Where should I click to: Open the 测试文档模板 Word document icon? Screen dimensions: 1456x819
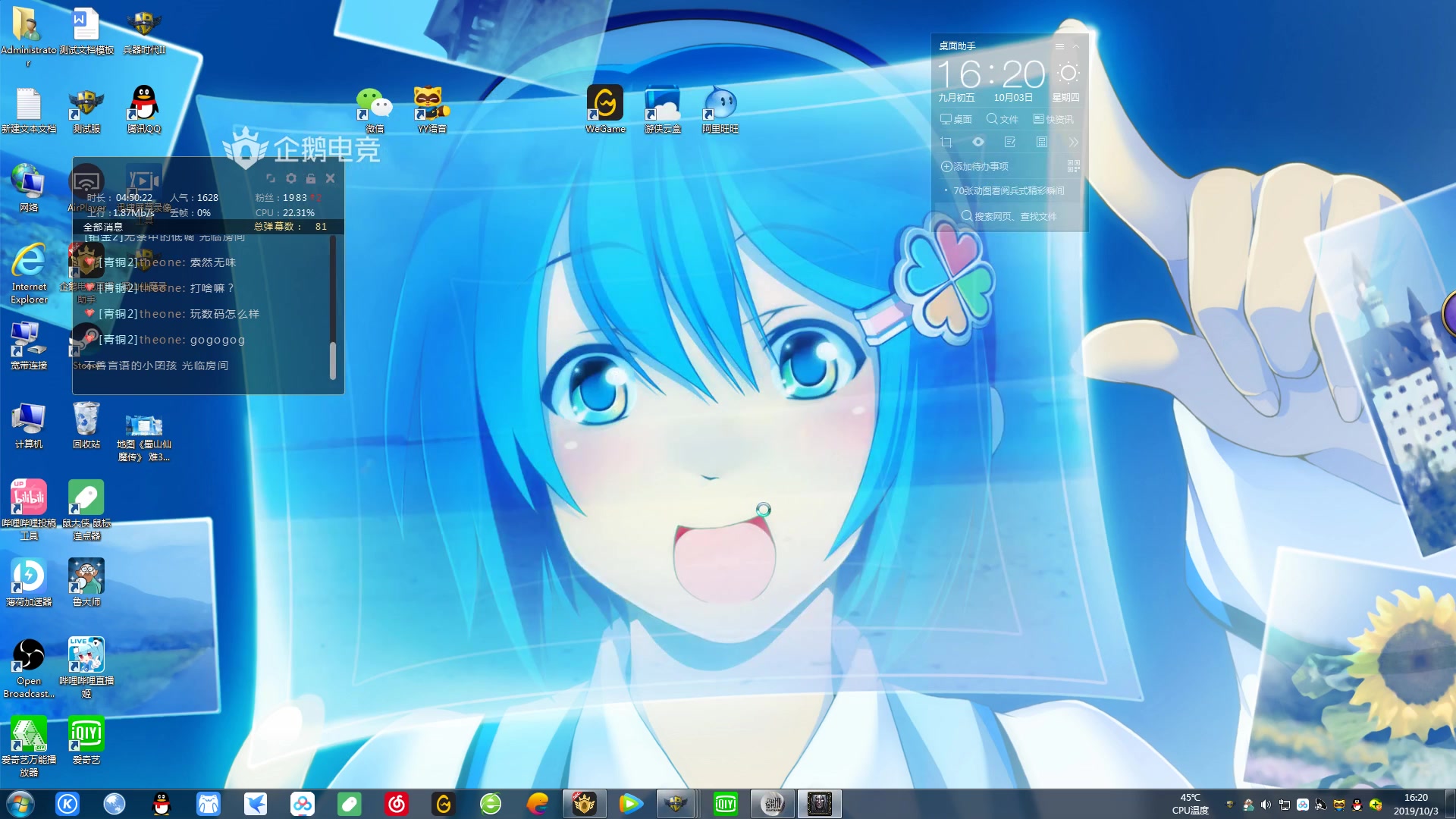86,32
